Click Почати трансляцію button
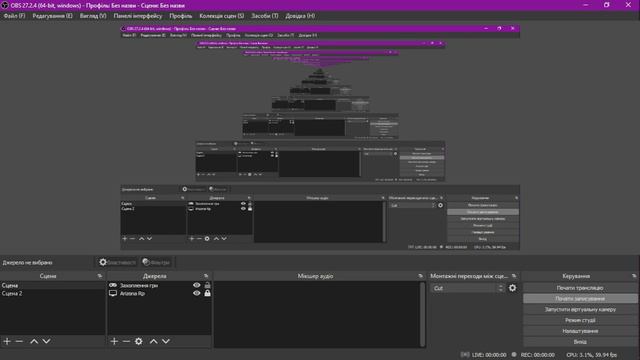 (580, 288)
